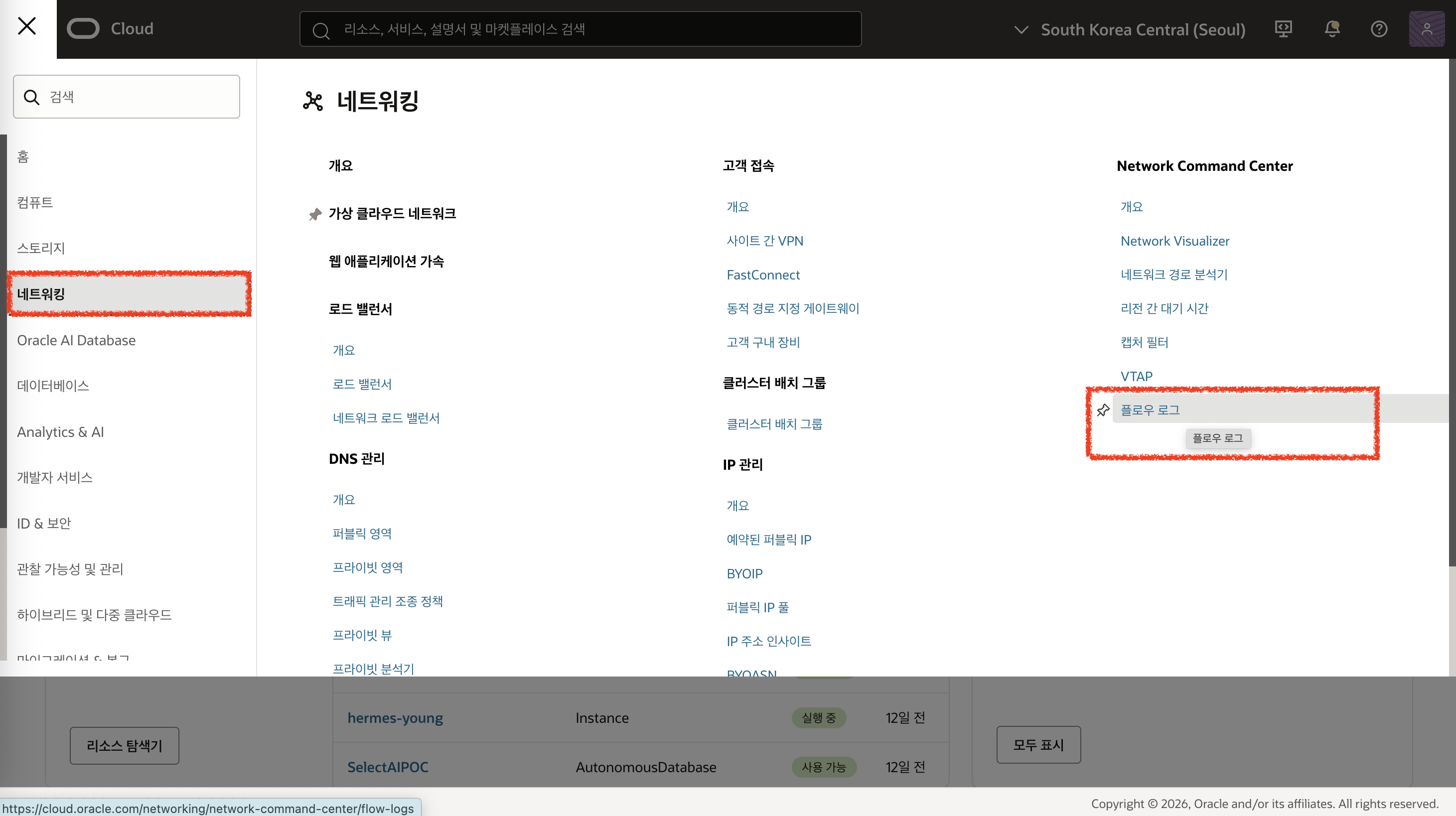The height and width of the screenshot is (816, 1456).
Task: Open the help question mark icon
Action: 1379,29
